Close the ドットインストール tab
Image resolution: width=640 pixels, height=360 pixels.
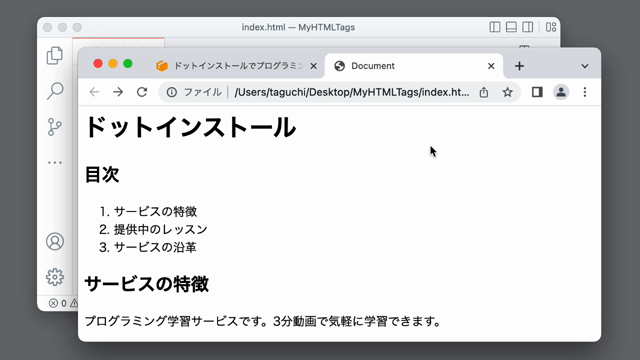[x=313, y=66]
